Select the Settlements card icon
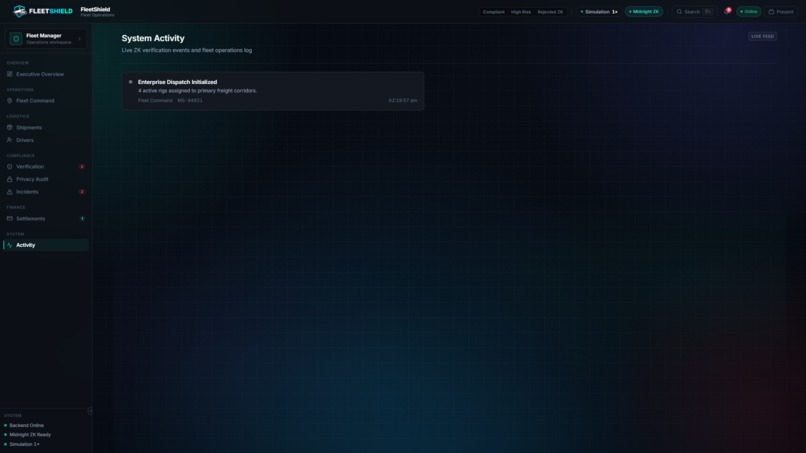Screen dimensions: 806x453 pyautogui.click(x=9, y=219)
